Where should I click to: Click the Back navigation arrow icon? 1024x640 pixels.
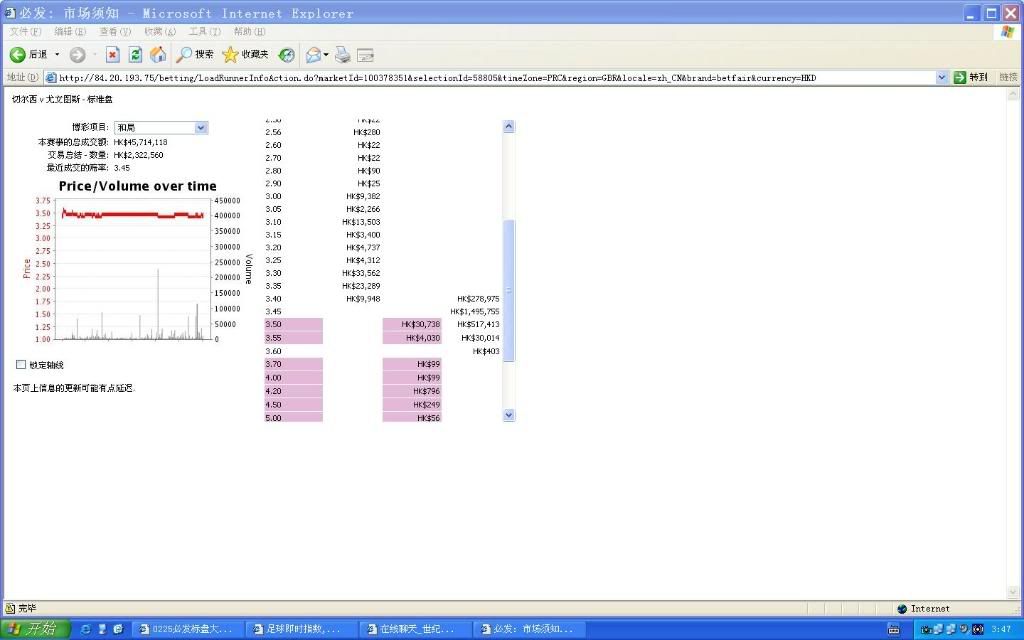[18, 55]
